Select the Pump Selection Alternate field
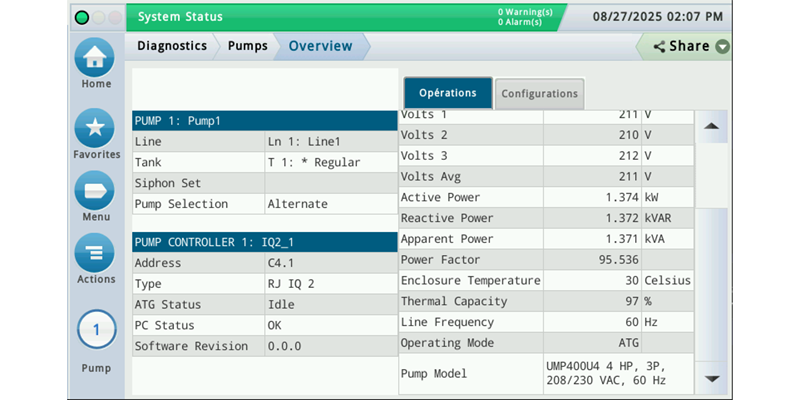This screenshot has height=400, width=800. click(330, 204)
